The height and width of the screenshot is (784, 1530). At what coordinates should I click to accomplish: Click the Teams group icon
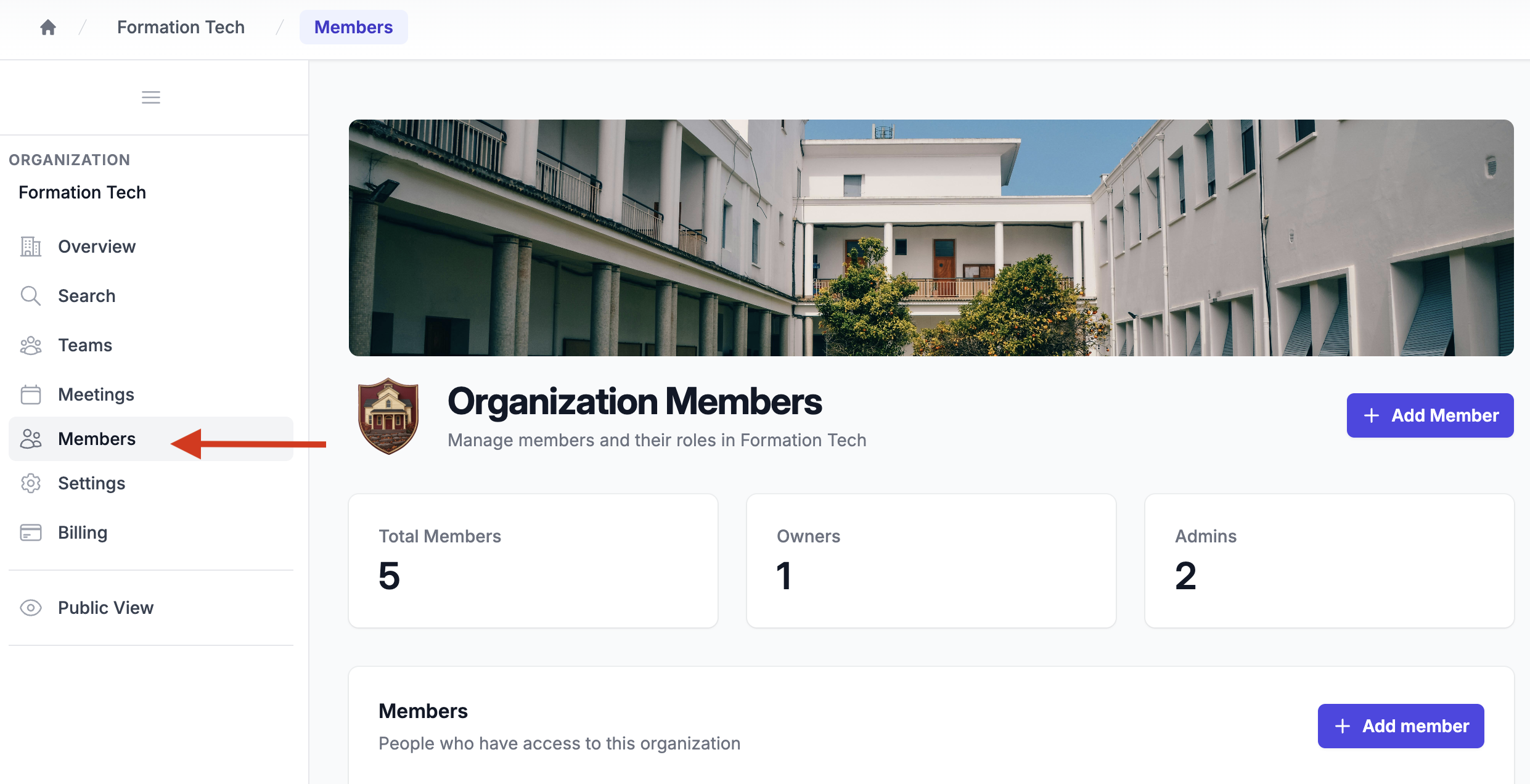tap(31, 345)
